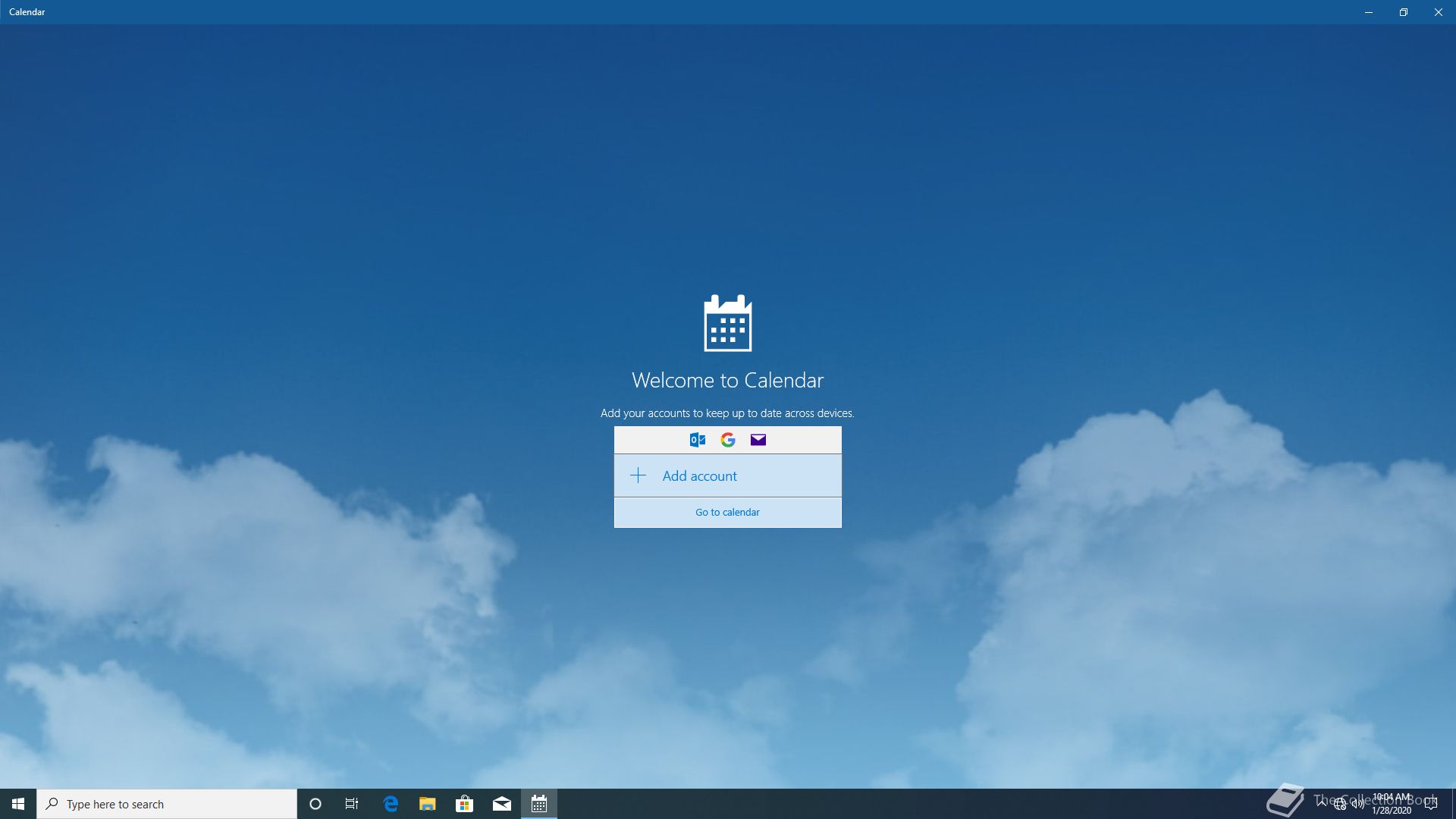Viewport: 1456px width, 819px height.
Task: Click the Calendar app taskbar icon
Action: point(539,804)
